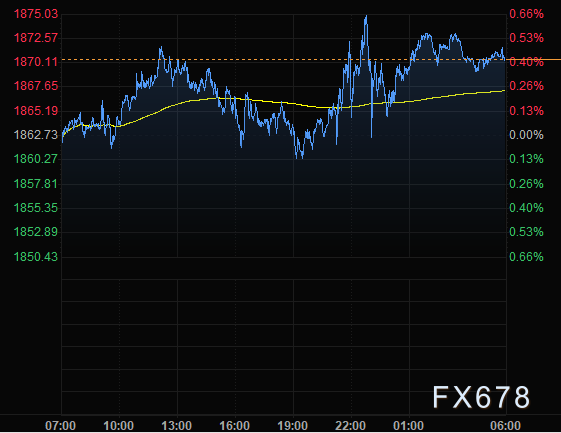The width and height of the screenshot is (561, 433).
Task: Click the 1862.73 baseline price label
Action: click(36, 135)
